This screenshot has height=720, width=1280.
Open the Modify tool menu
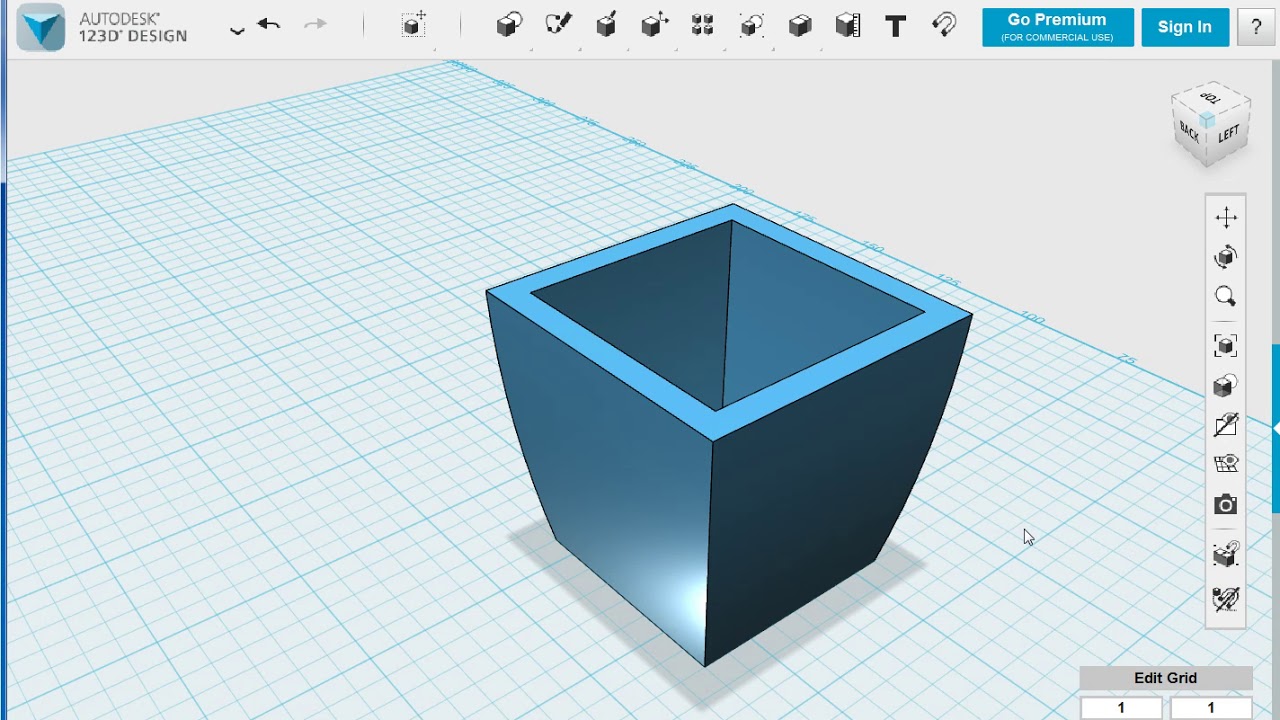click(654, 25)
